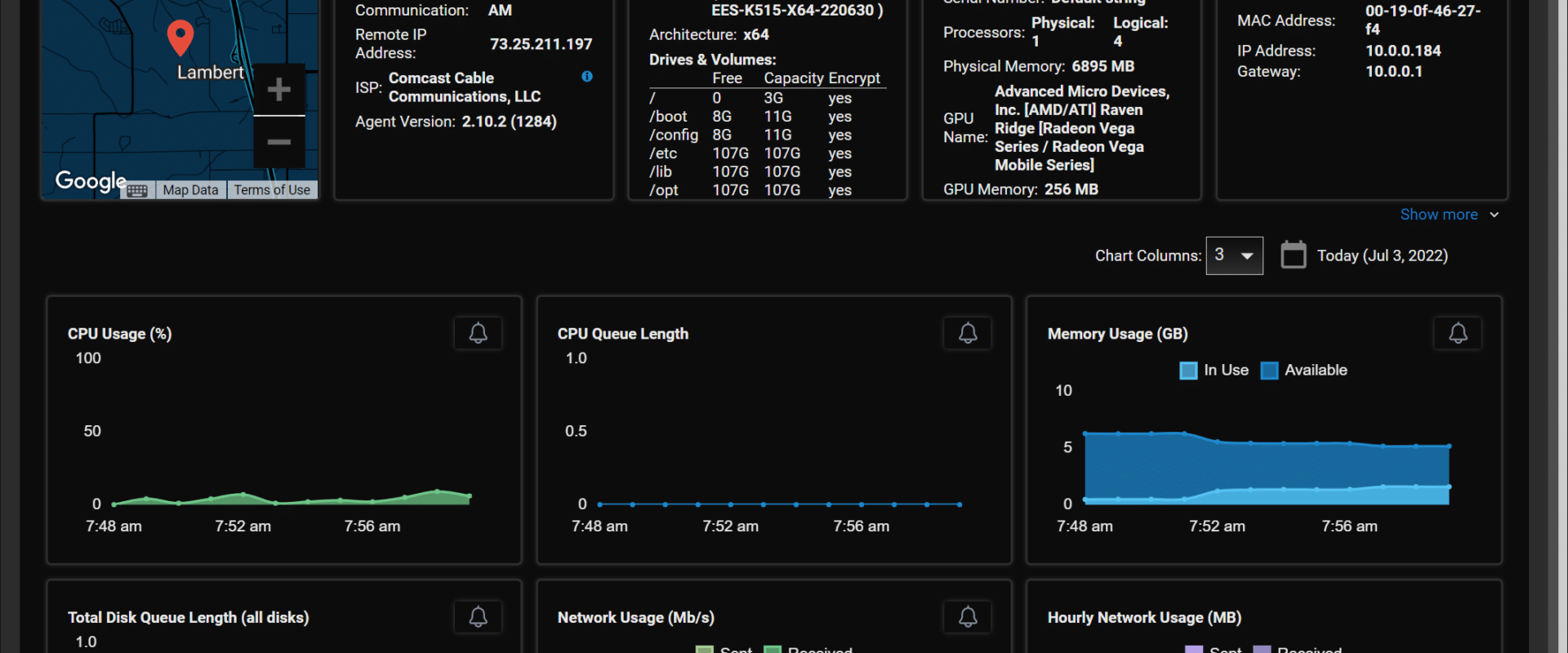Click Free column header
This screenshot has width=1568, height=653.
pos(727,78)
